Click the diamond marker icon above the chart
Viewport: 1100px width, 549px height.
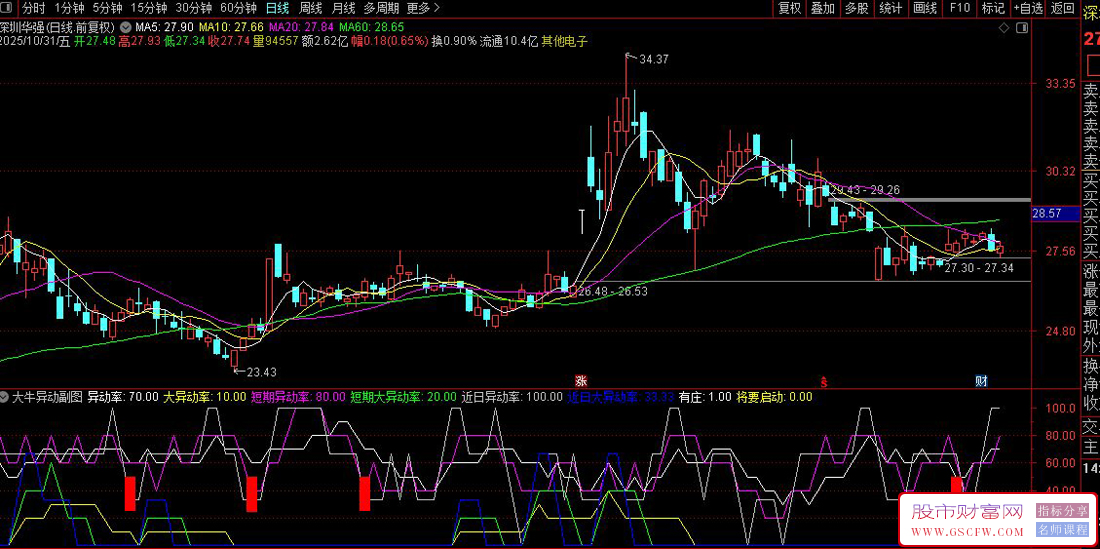(x=1004, y=28)
